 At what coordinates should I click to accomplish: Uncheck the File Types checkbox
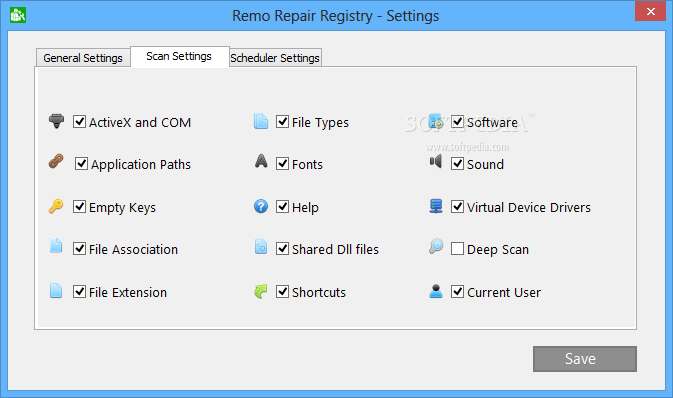(x=282, y=122)
